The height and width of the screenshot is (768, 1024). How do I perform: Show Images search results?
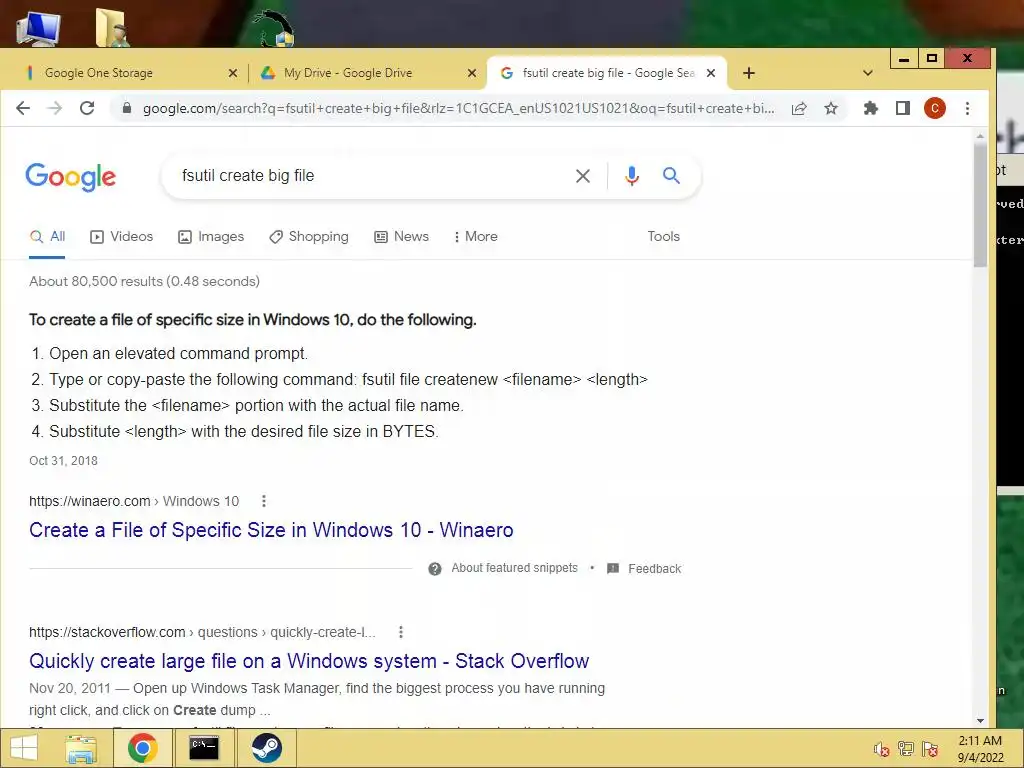pyautogui.click(x=211, y=236)
